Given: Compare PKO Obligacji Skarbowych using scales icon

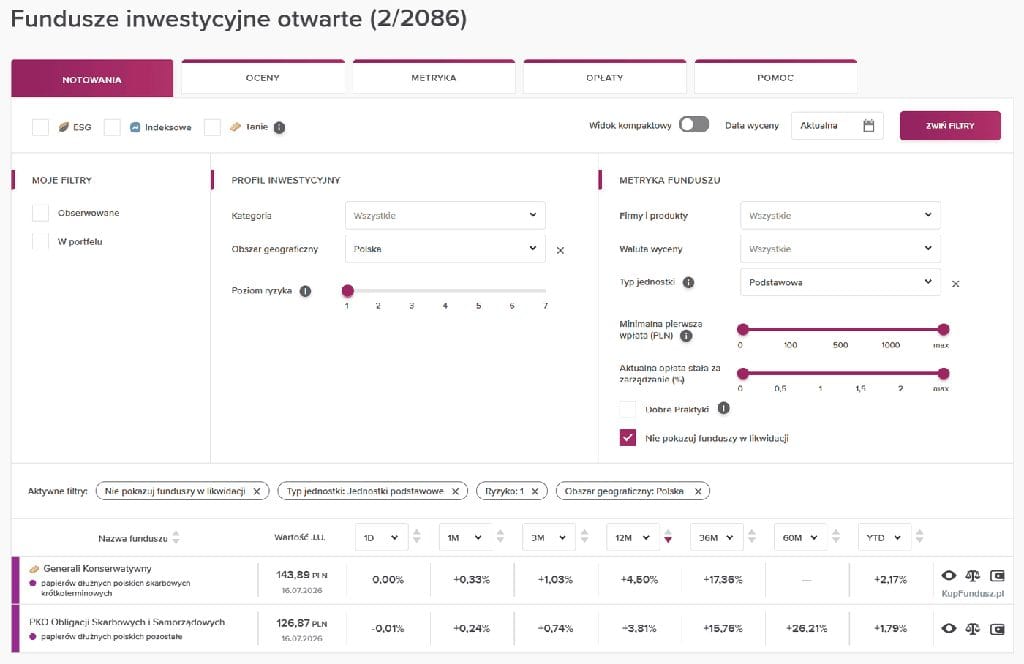Looking at the screenshot, I should tap(972, 628).
